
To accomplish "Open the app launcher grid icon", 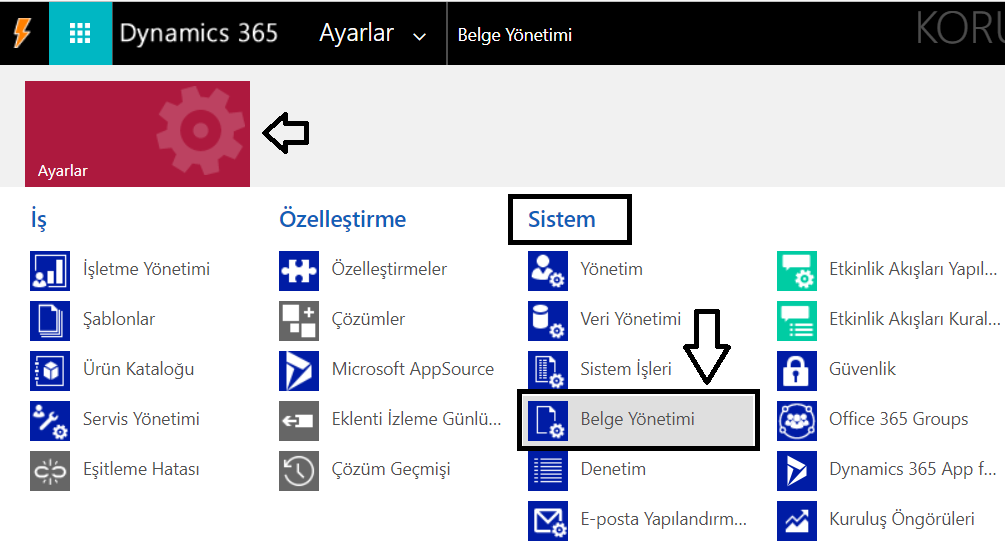I will click(80, 33).
